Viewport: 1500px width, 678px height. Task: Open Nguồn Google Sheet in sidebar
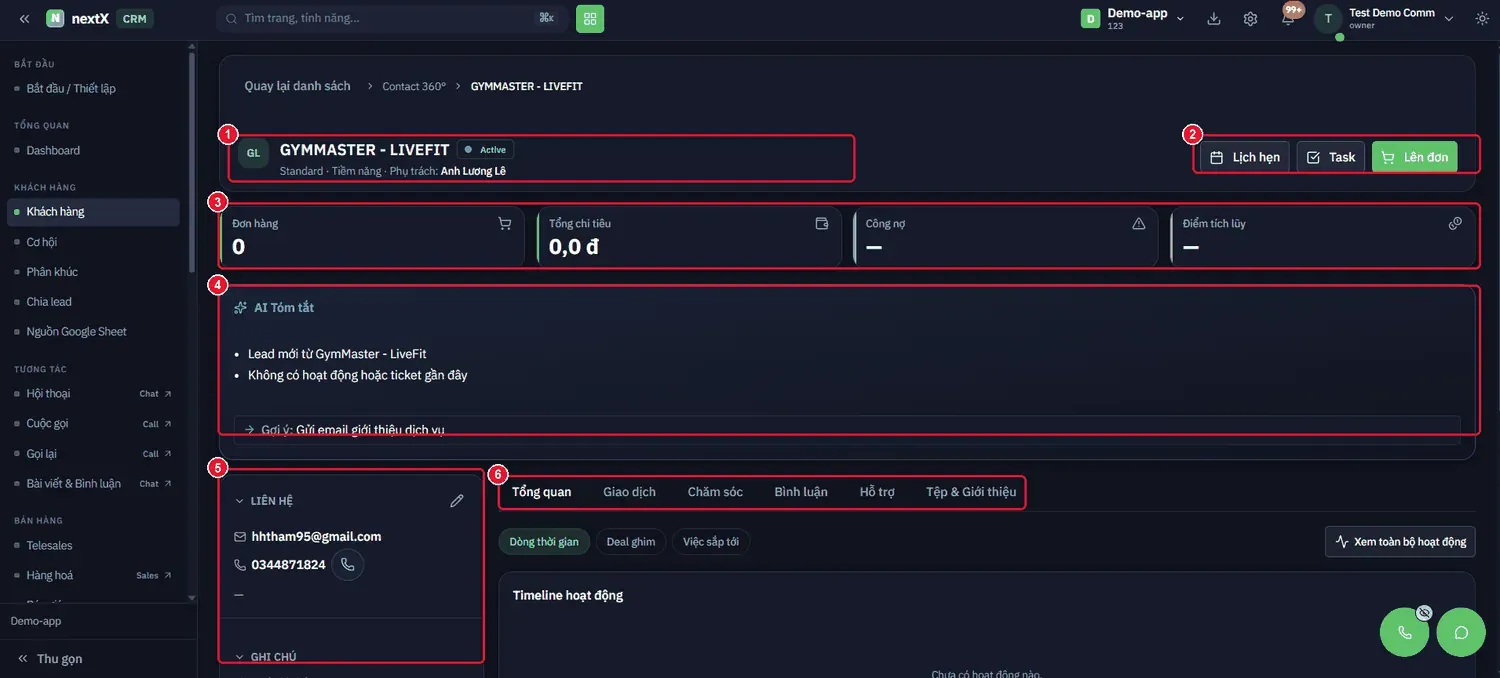tap(77, 332)
